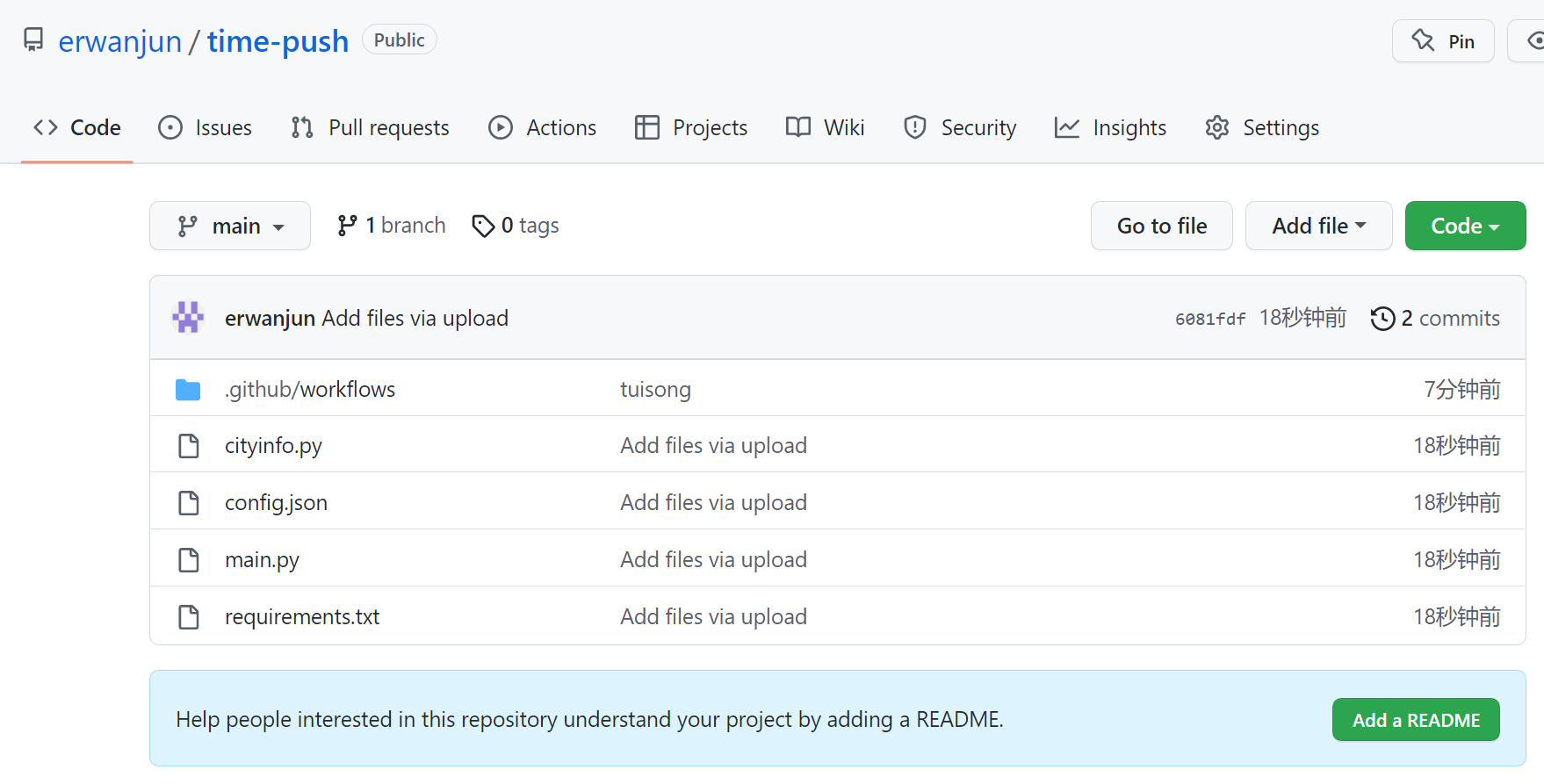This screenshot has width=1544, height=784.
Task: Click the file icon beside main.py
Action: [x=188, y=560]
